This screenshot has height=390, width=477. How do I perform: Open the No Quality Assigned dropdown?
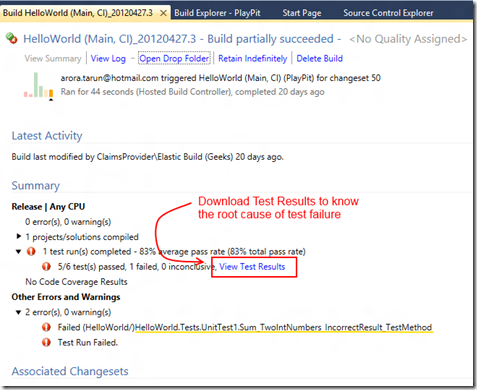coord(408,39)
